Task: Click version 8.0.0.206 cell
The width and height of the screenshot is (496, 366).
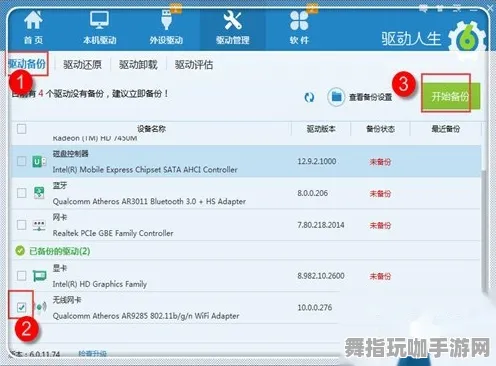Action: pos(313,193)
